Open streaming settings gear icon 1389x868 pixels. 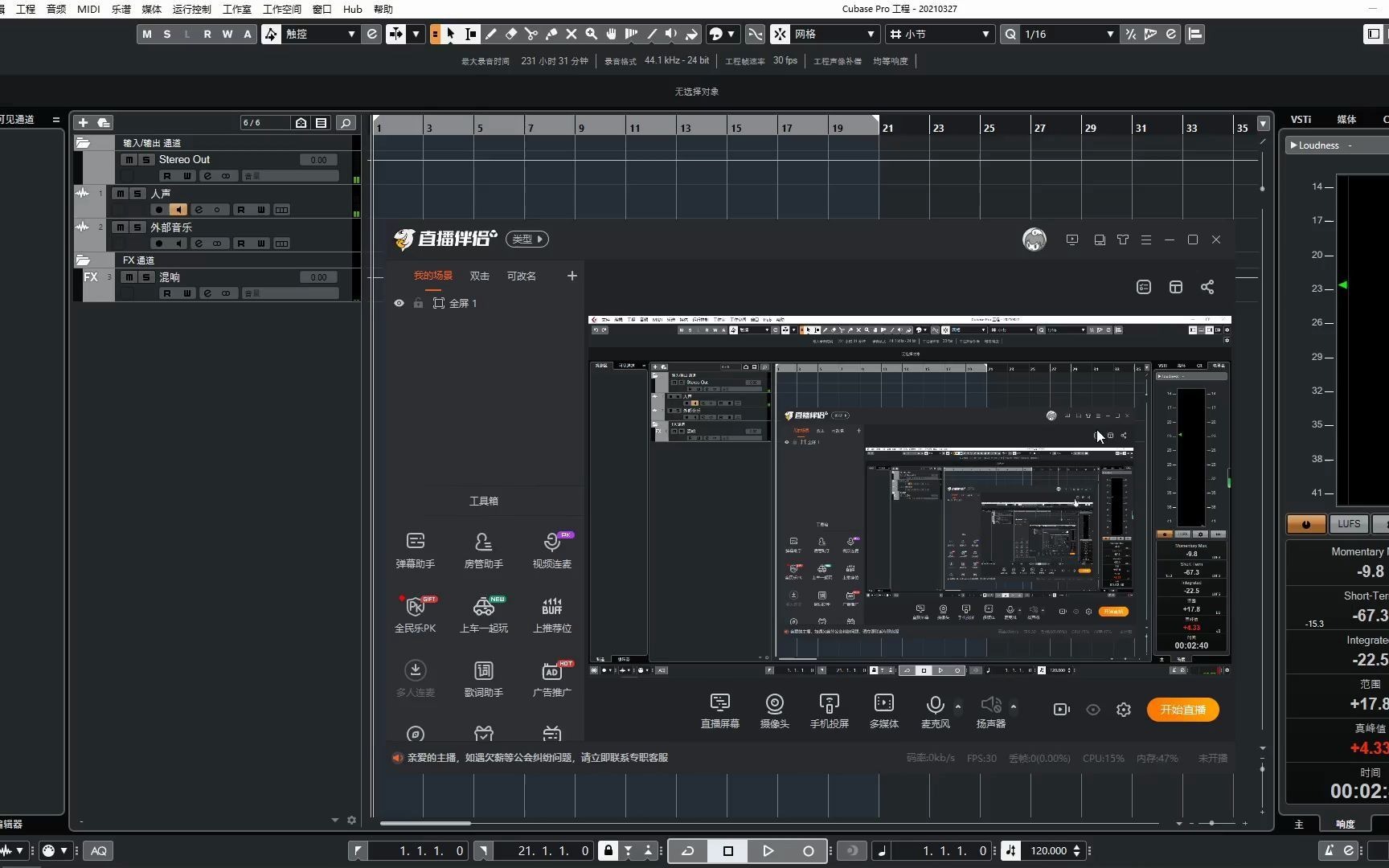pyautogui.click(x=1124, y=710)
